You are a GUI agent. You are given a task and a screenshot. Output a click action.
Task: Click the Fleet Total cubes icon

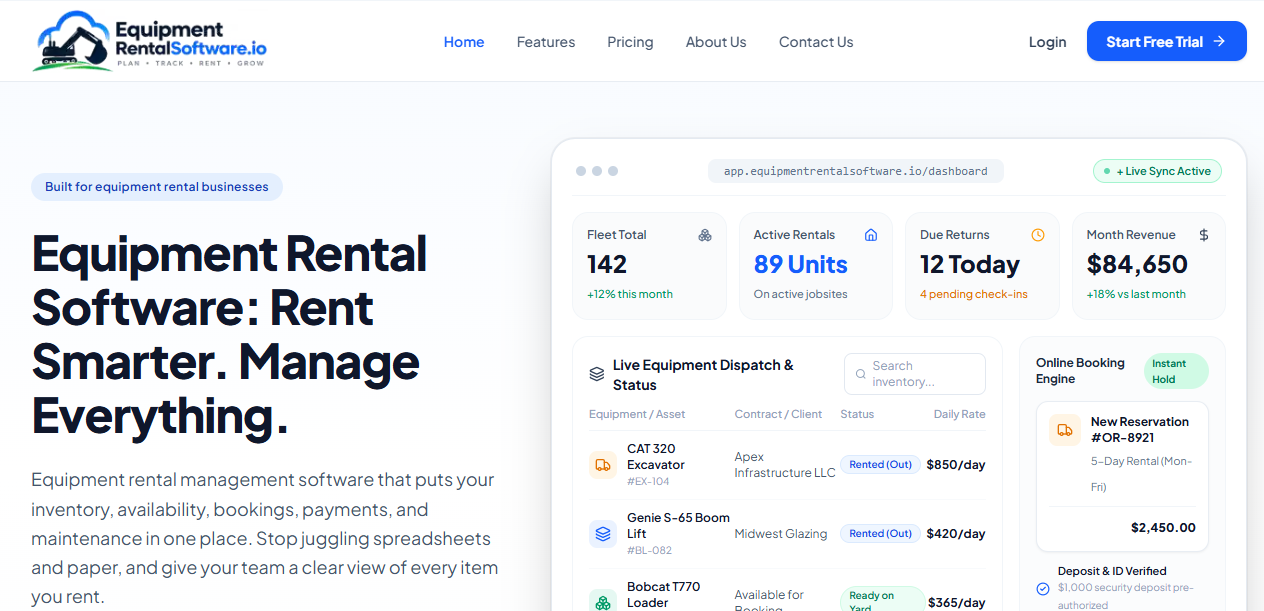705,235
